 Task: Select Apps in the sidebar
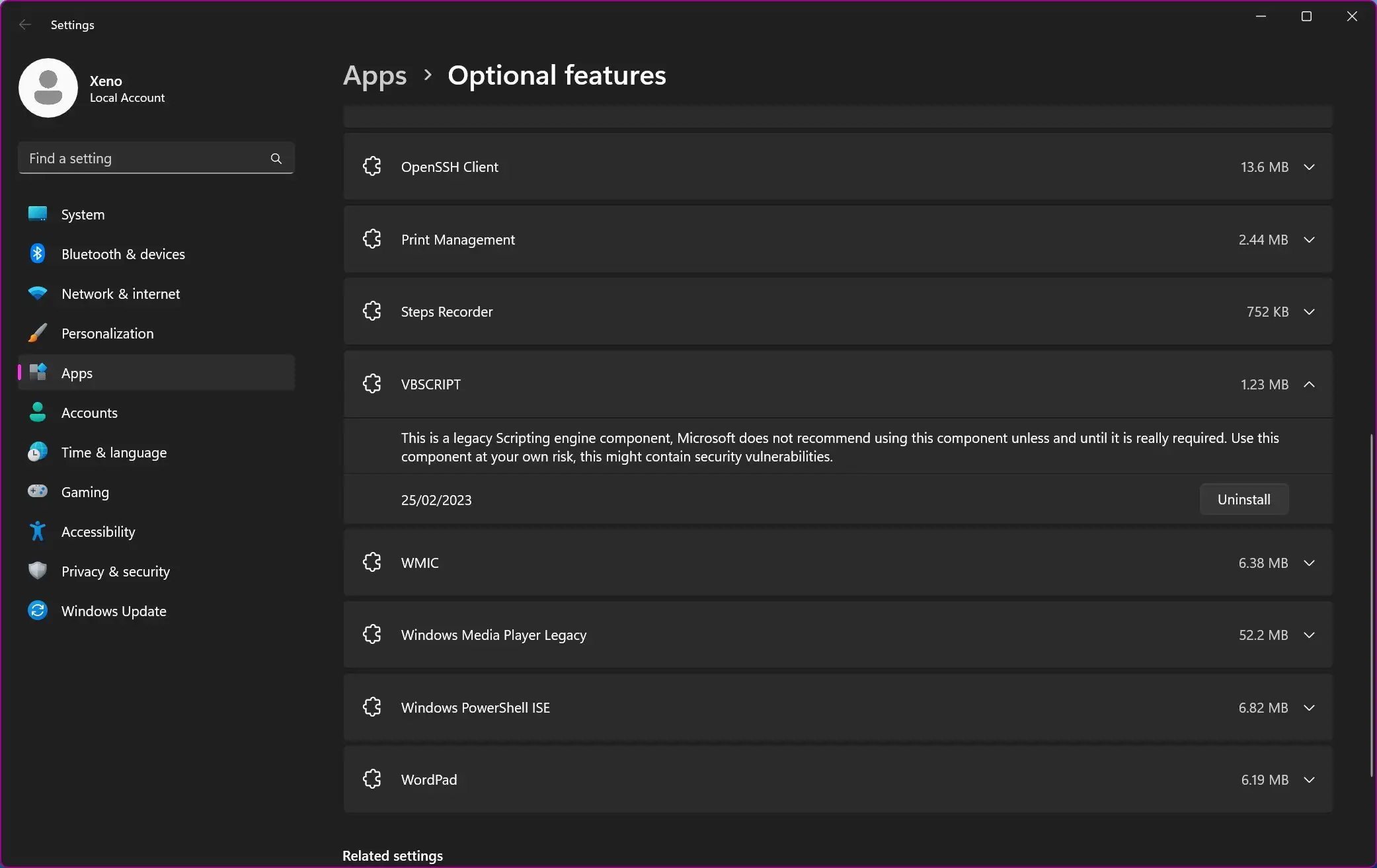point(77,372)
